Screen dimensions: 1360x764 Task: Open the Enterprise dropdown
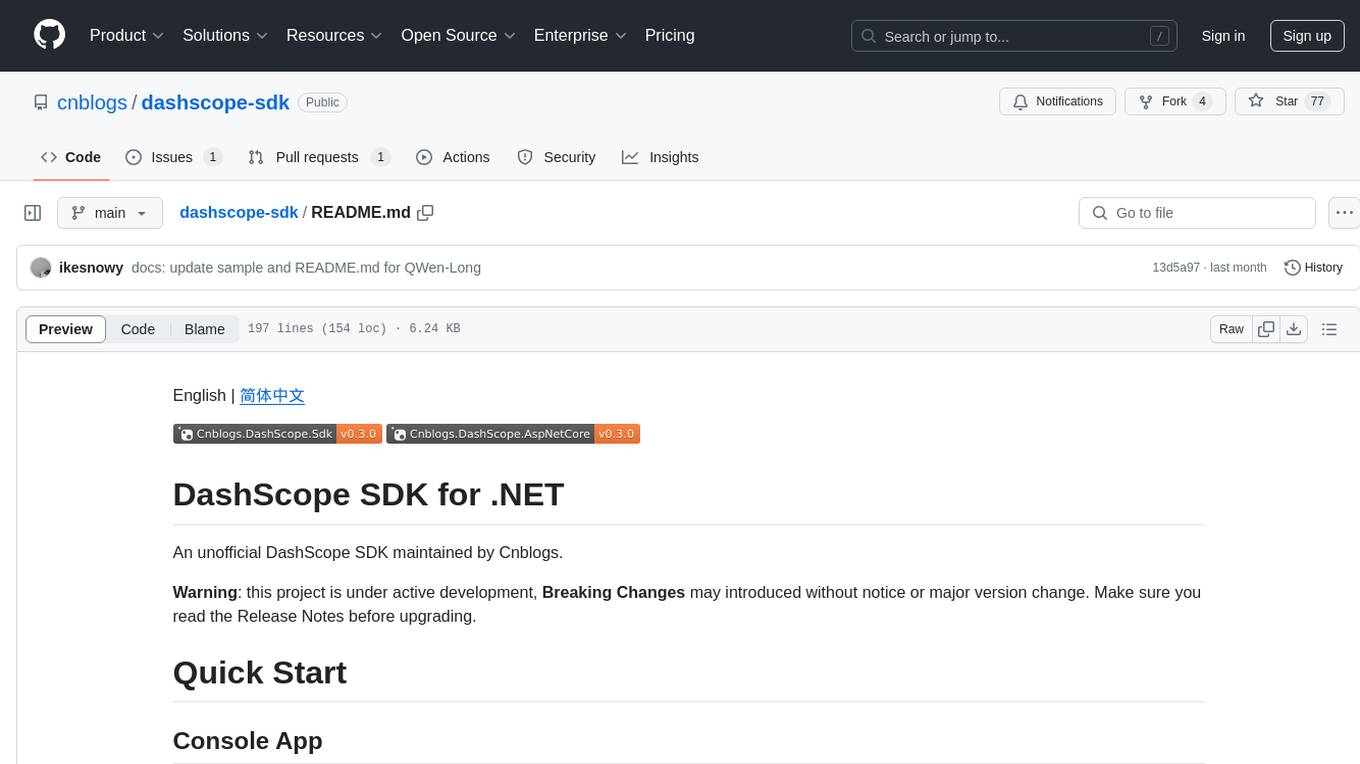pos(580,35)
